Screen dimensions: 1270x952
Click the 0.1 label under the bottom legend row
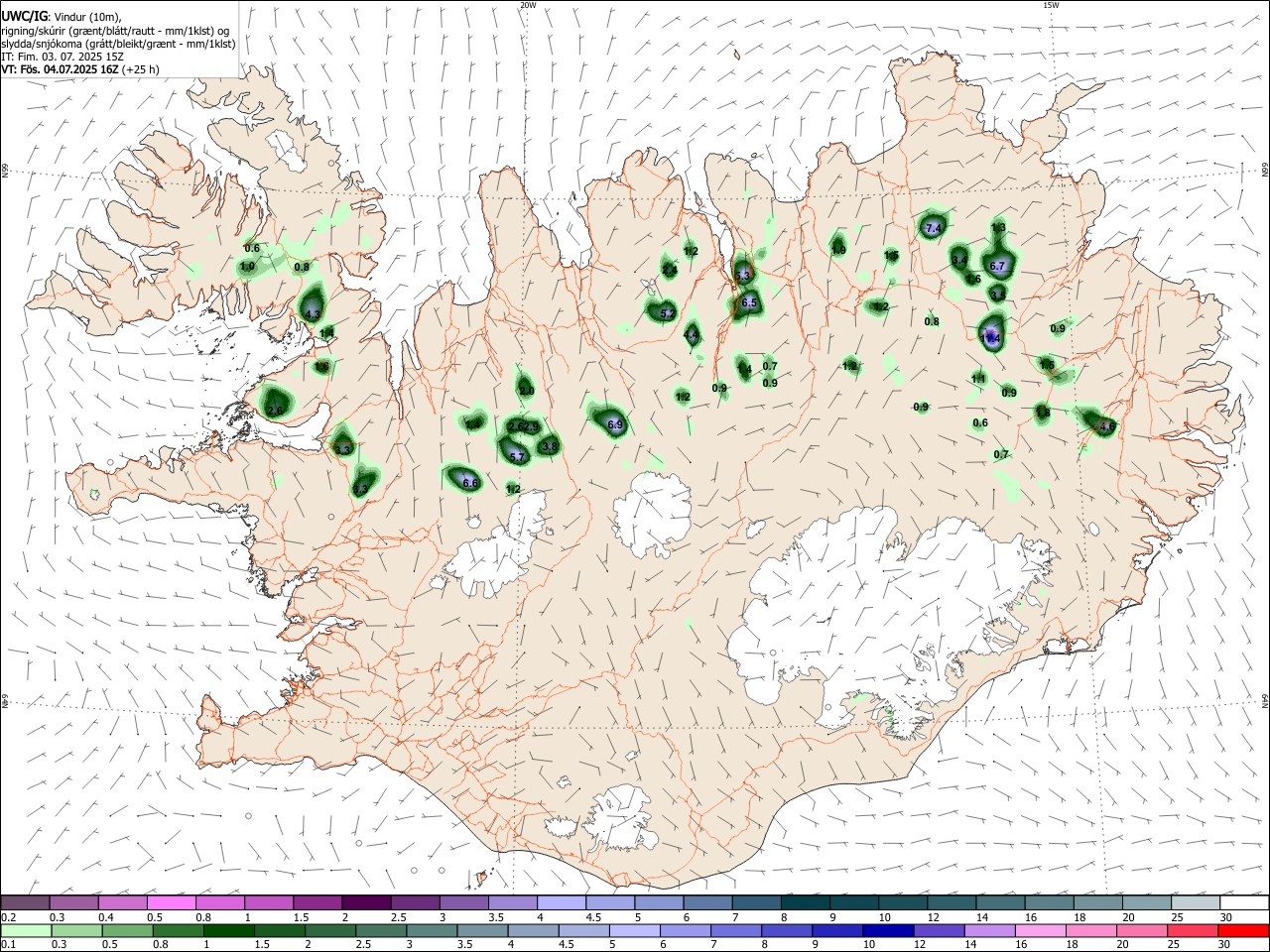[x=7, y=946]
